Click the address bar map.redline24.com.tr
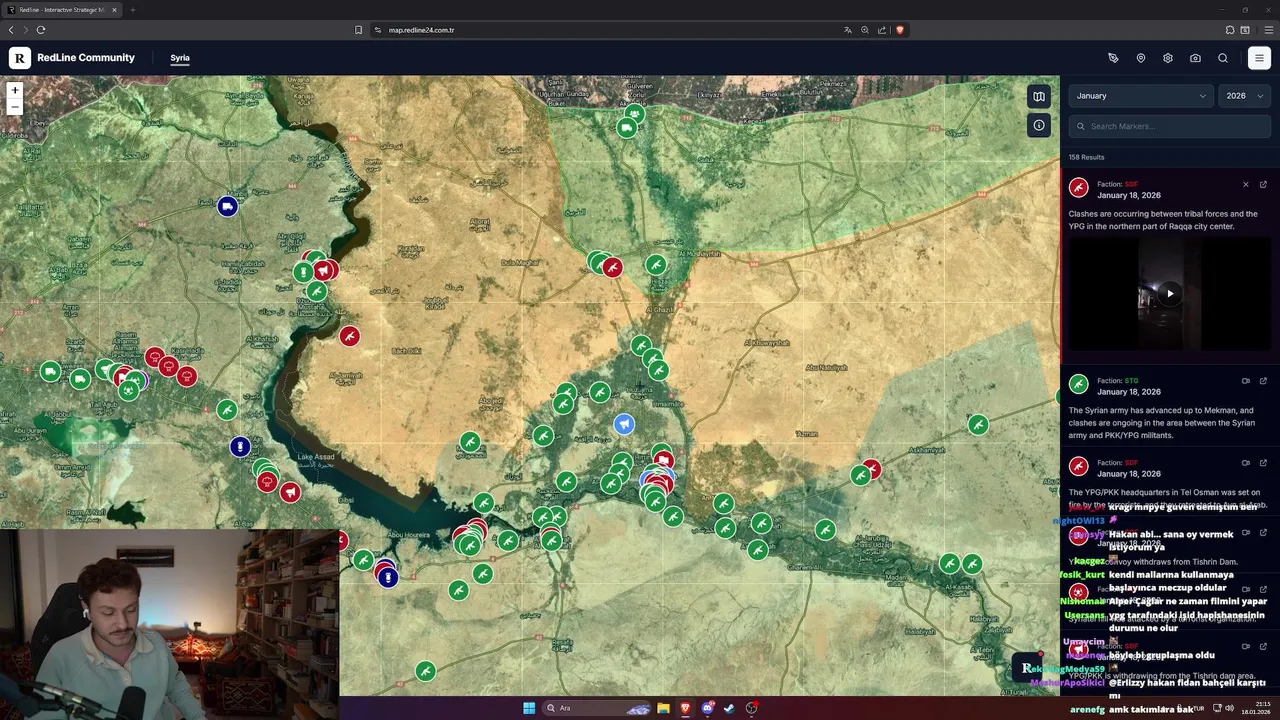Screen dimensions: 1280x720 421,30
